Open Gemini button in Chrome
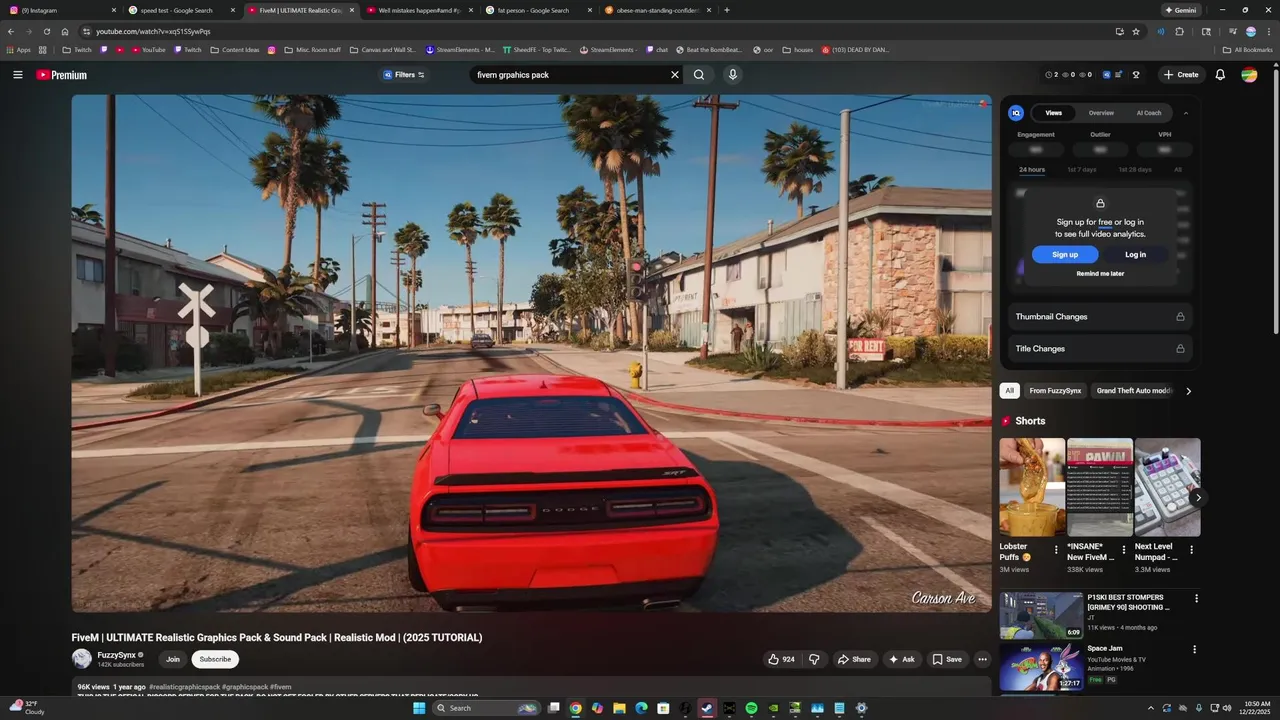This screenshot has width=1280, height=720. (1180, 10)
